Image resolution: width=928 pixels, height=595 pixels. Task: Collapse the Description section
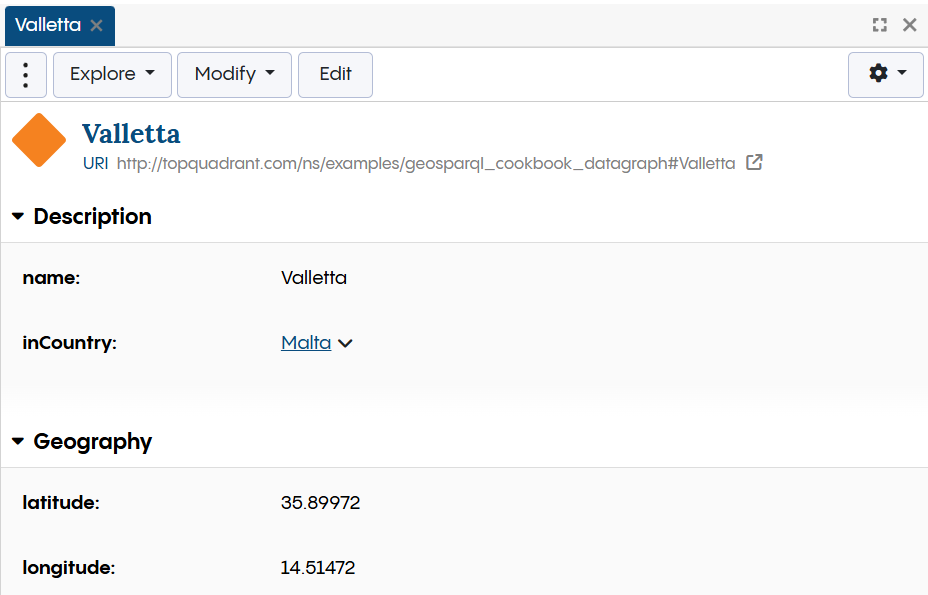coord(18,217)
